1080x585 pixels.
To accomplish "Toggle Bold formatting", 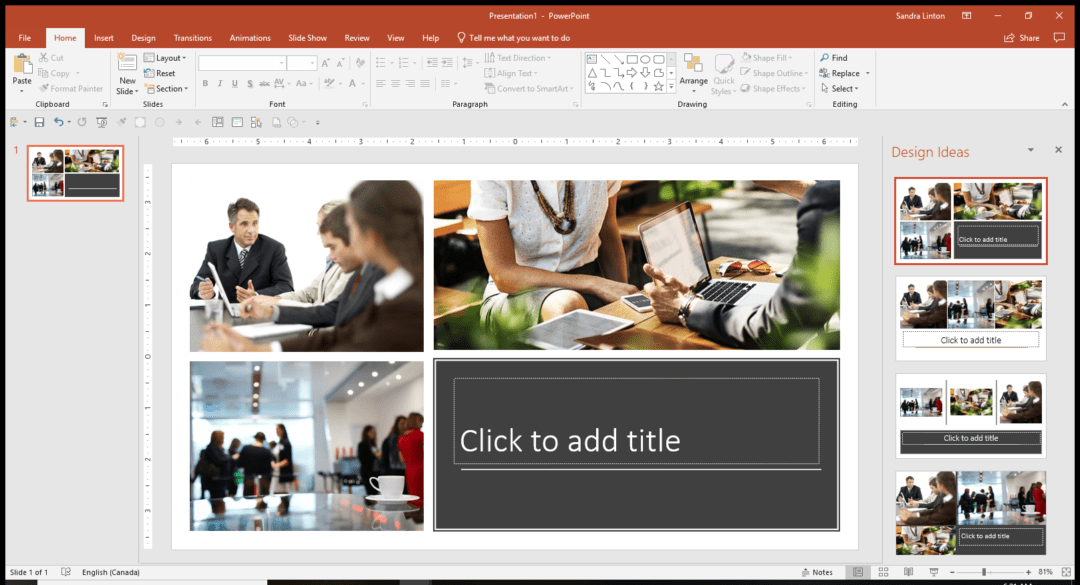I will coord(204,83).
